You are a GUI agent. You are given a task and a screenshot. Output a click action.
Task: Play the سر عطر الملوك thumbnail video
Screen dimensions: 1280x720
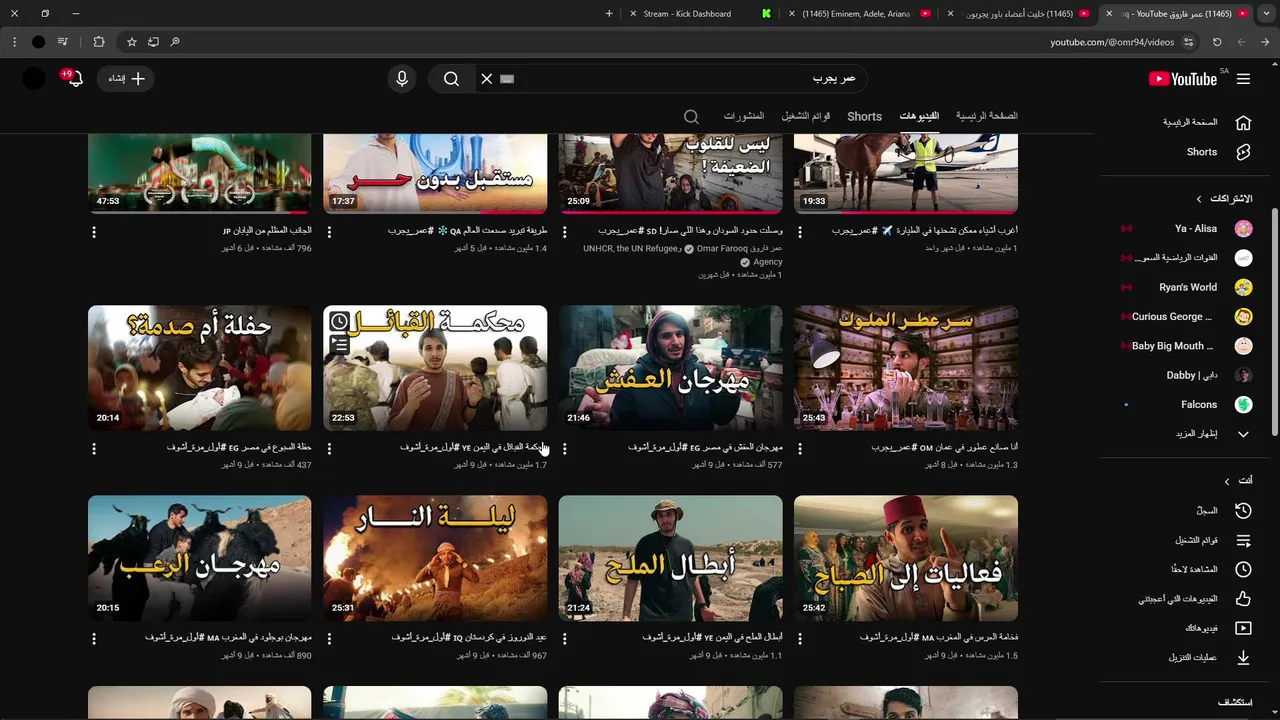pos(906,368)
